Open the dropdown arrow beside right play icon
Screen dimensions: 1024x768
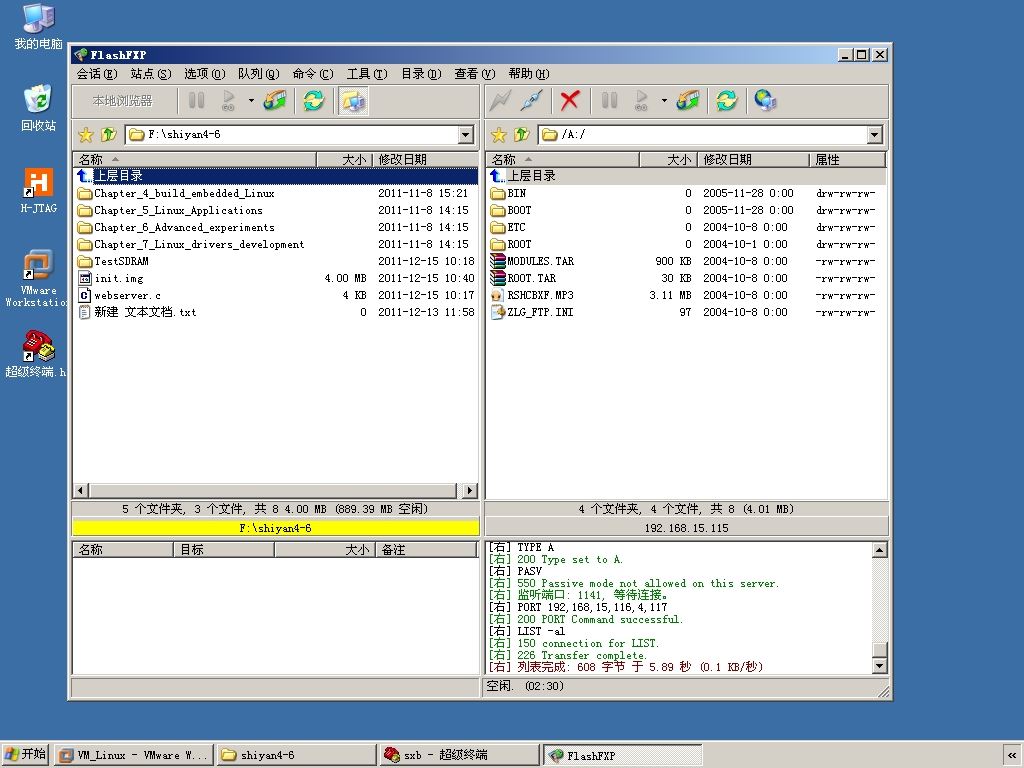coord(664,101)
